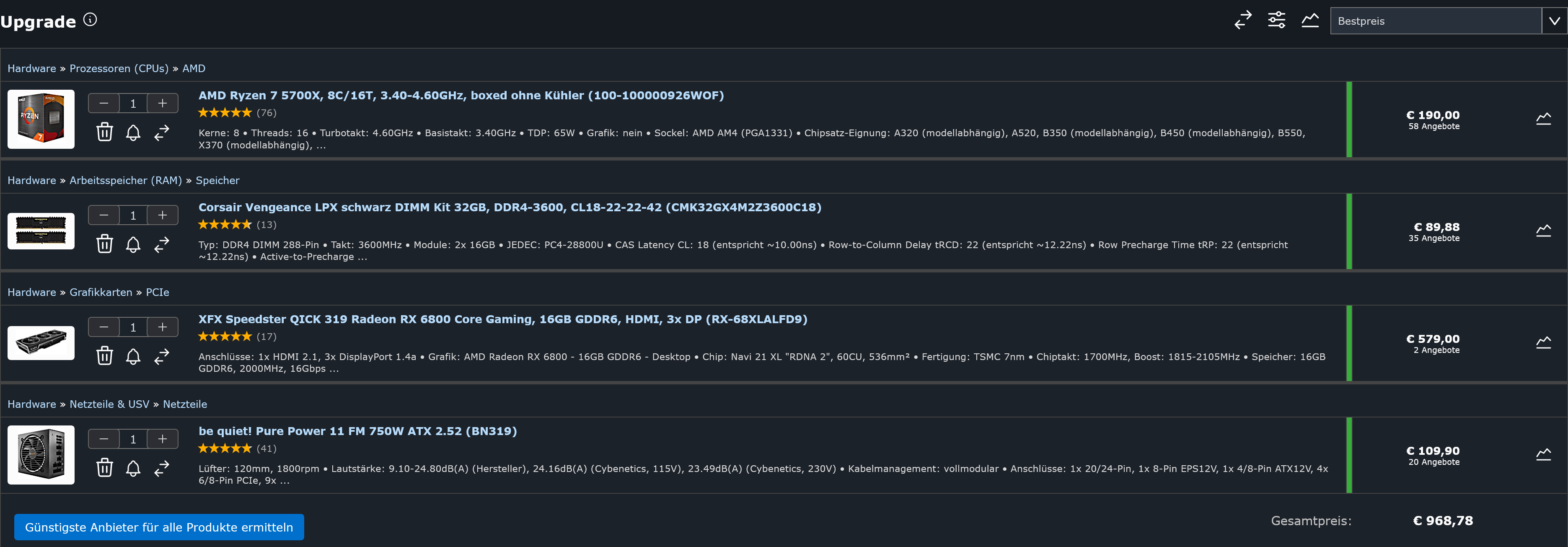This screenshot has width=1568, height=547.
Task: Click the be quiet! power supply thumbnail
Action: pyautogui.click(x=41, y=455)
